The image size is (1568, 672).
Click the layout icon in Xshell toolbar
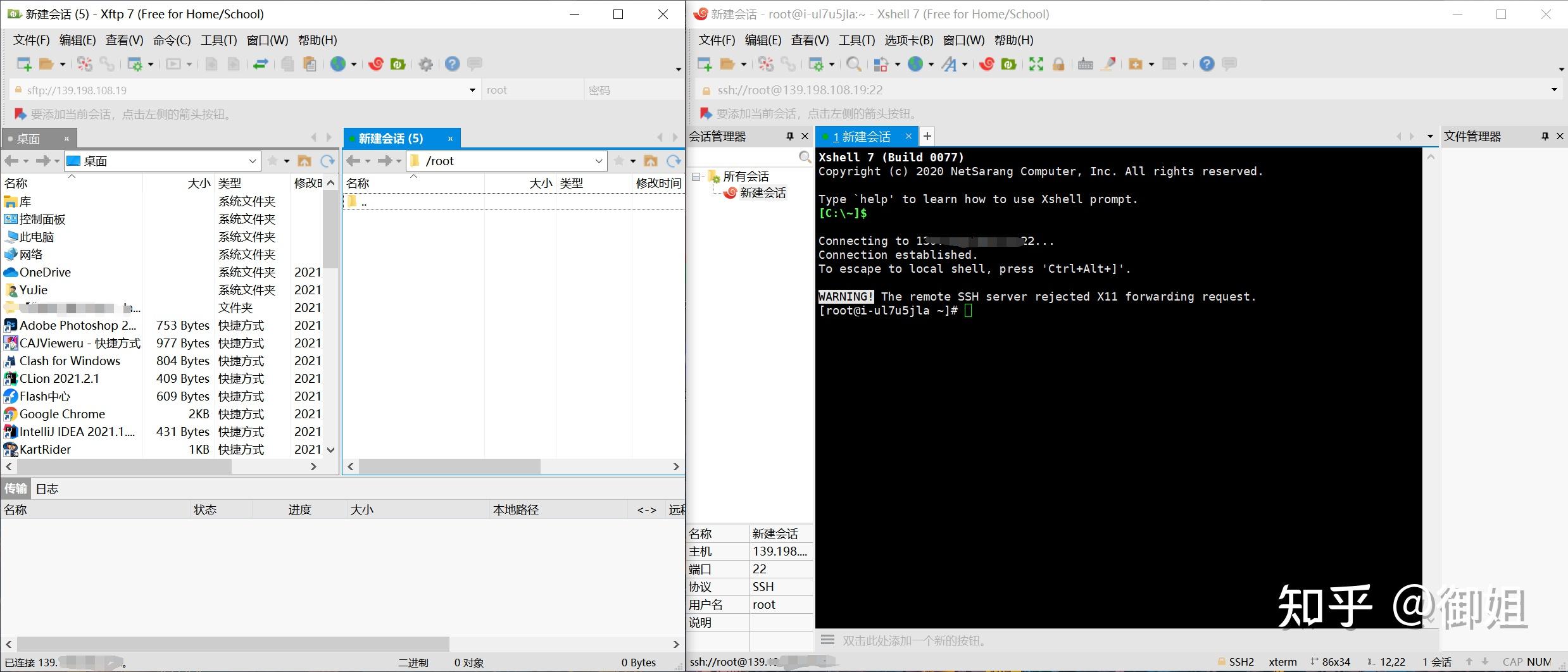pyautogui.click(x=881, y=64)
